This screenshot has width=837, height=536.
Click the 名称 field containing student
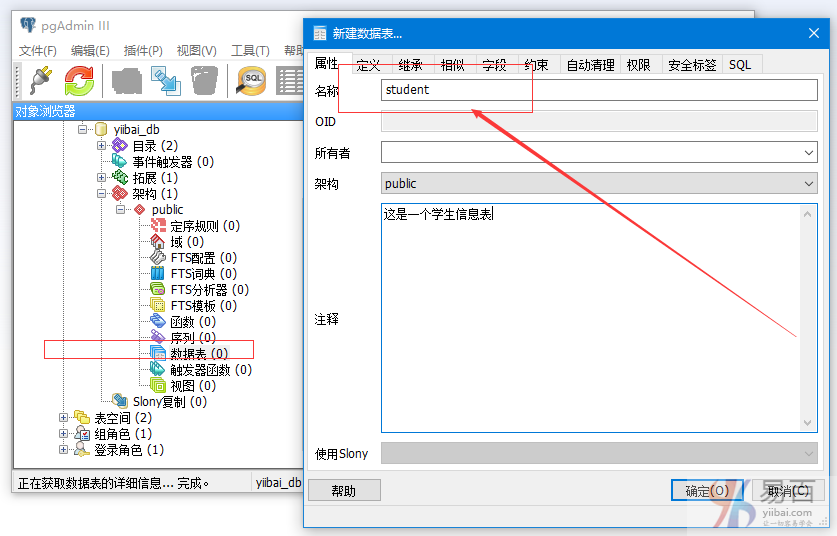tap(599, 90)
